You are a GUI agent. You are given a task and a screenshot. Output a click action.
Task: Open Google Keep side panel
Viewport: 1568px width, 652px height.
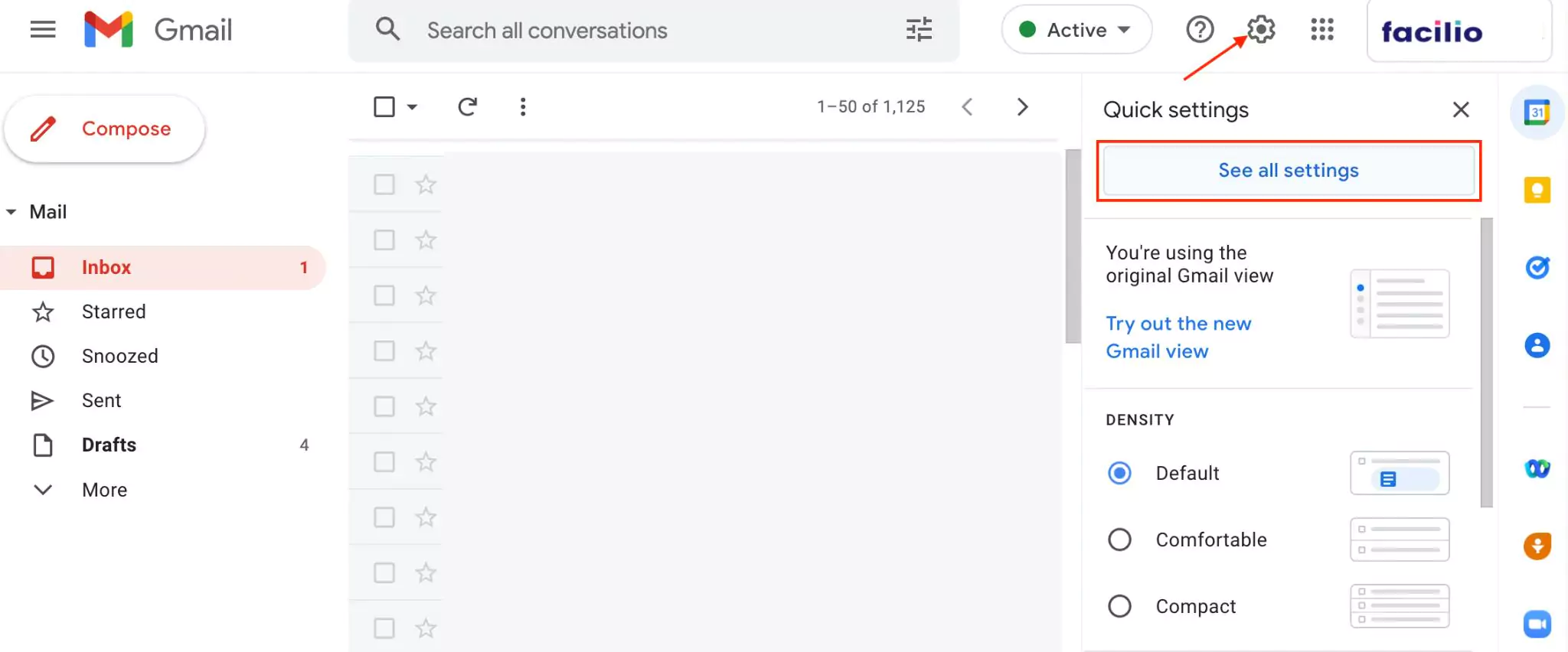pyautogui.click(x=1537, y=190)
